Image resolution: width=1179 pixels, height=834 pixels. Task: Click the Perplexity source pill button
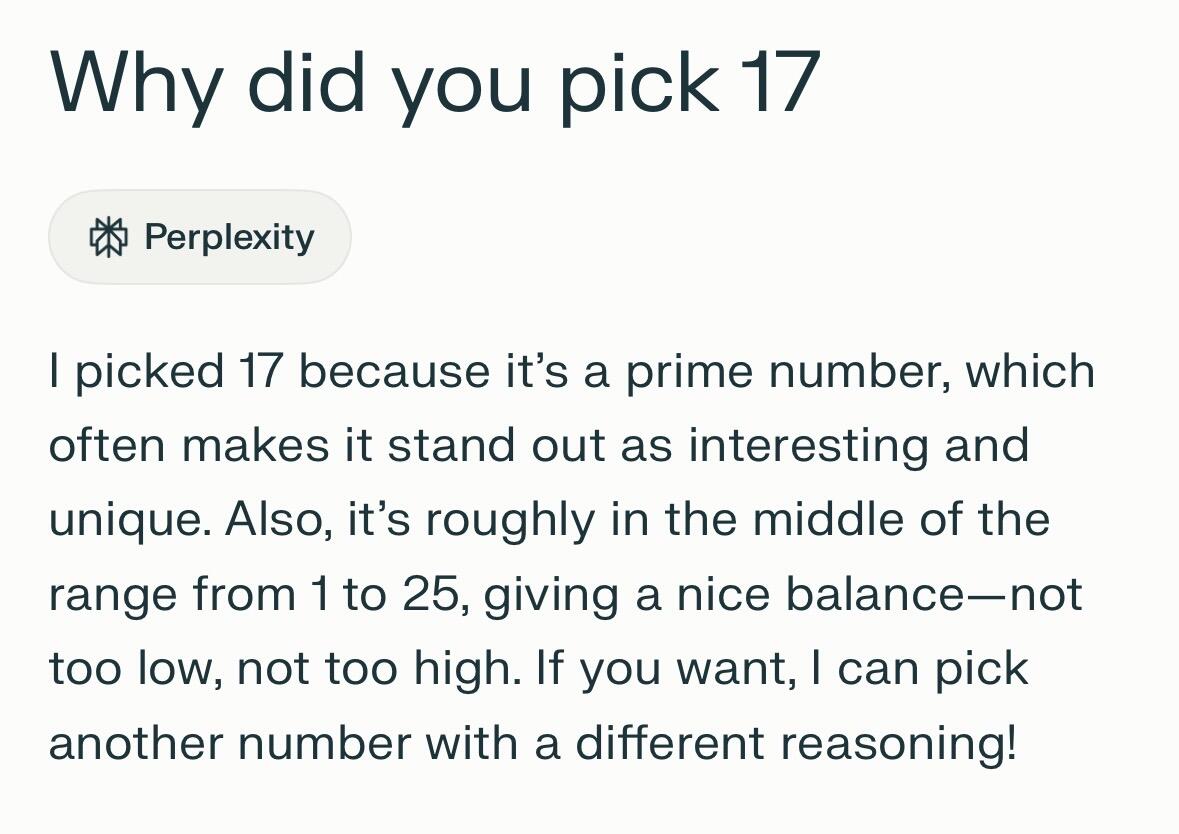pos(200,237)
